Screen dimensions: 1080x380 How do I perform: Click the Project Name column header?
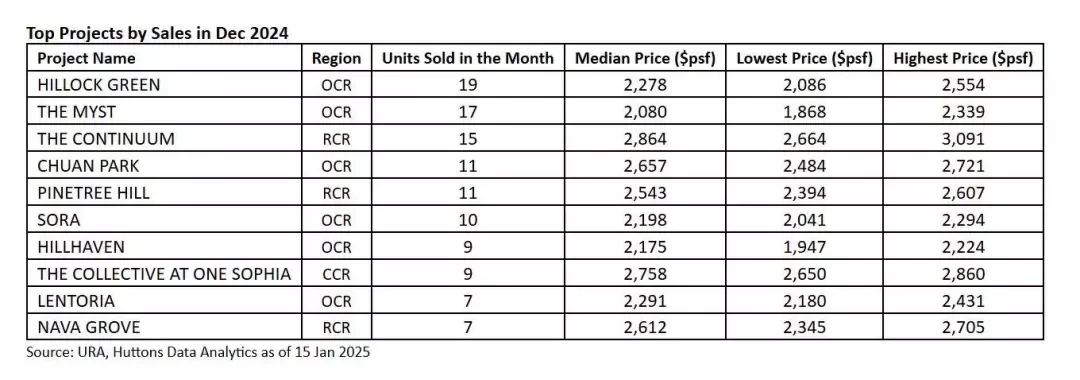tap(86, 59)
